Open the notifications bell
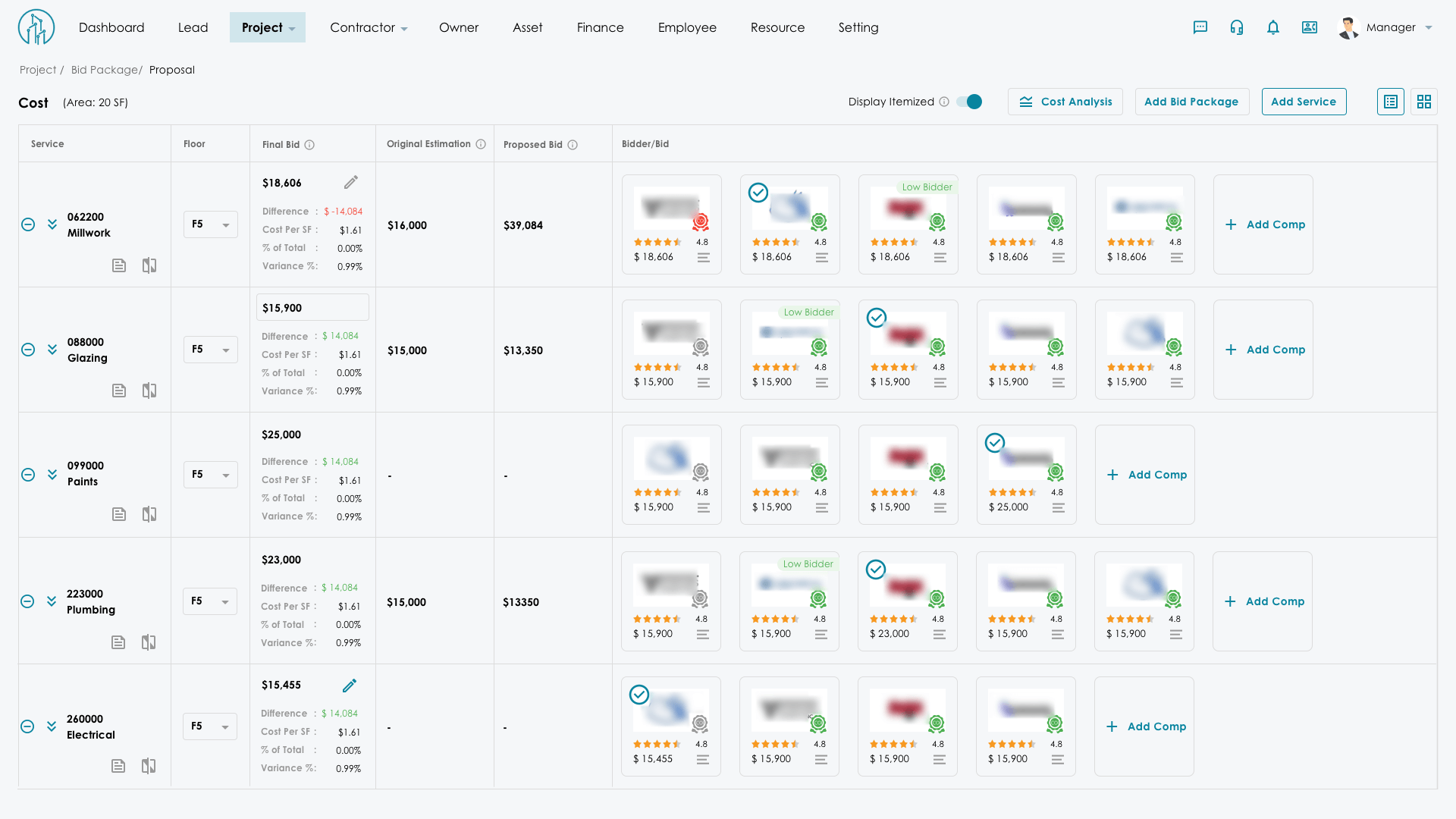1456x819 pixels. coord(1273,27)
